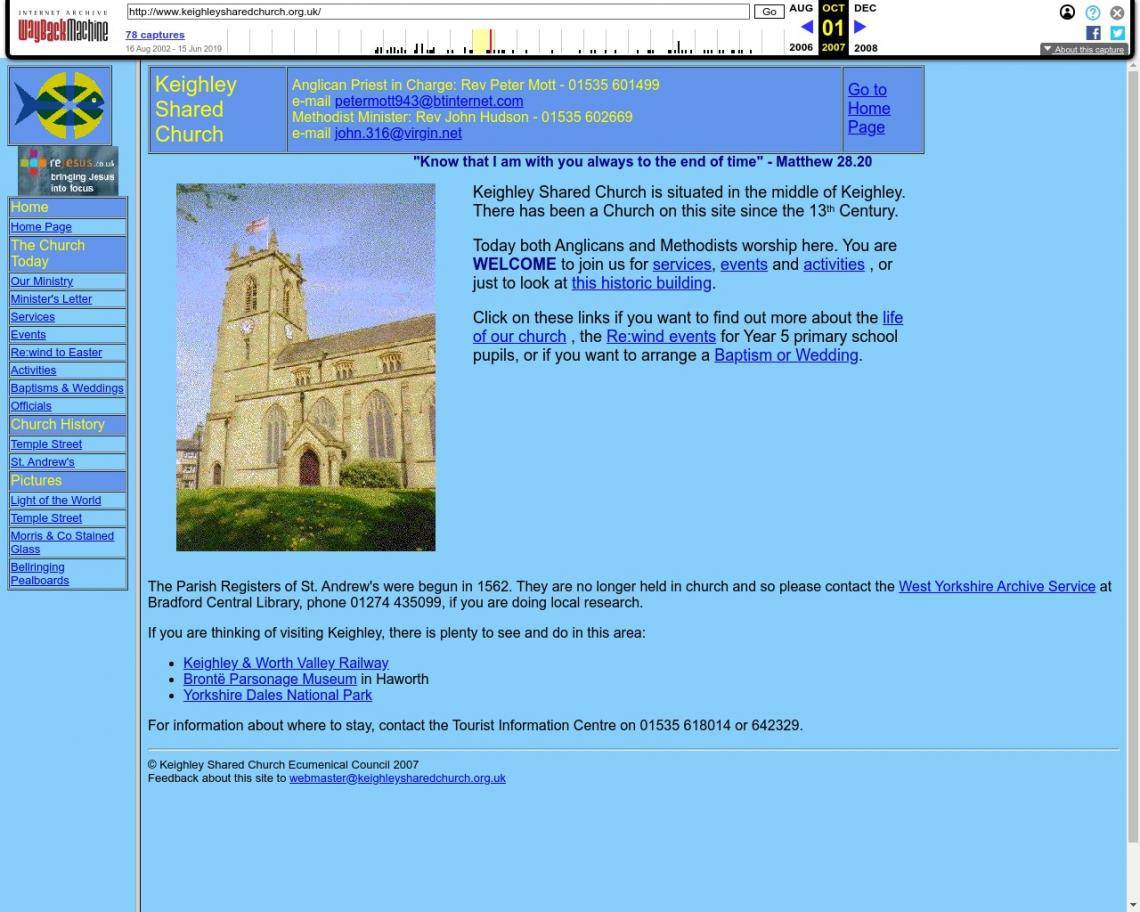Open the Wayback user account icon
Image resolution: width=1140 pixels, height=912 pixels.
tap(1067, 12)
